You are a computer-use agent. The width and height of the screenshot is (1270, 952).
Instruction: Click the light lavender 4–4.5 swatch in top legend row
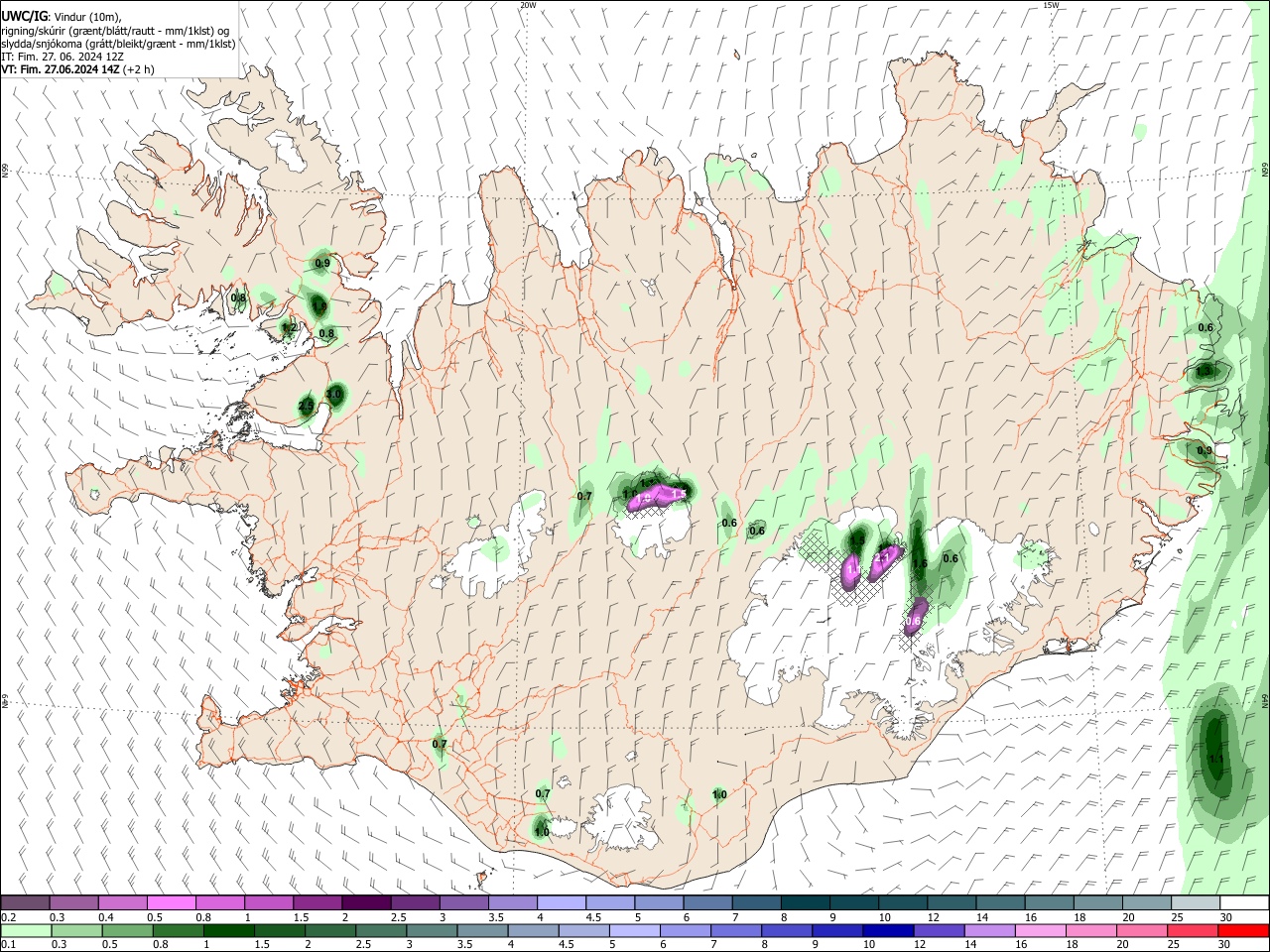561,903
